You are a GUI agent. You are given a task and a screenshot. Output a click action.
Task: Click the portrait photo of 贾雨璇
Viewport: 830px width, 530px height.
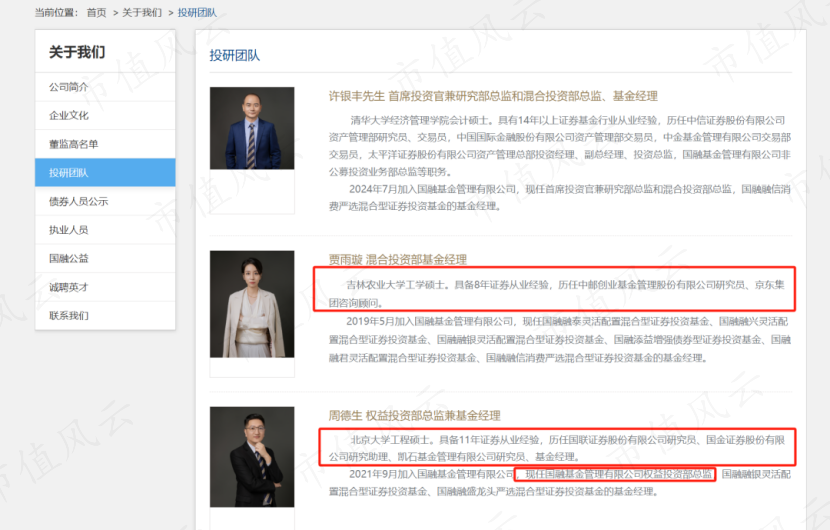pos(252,304)
